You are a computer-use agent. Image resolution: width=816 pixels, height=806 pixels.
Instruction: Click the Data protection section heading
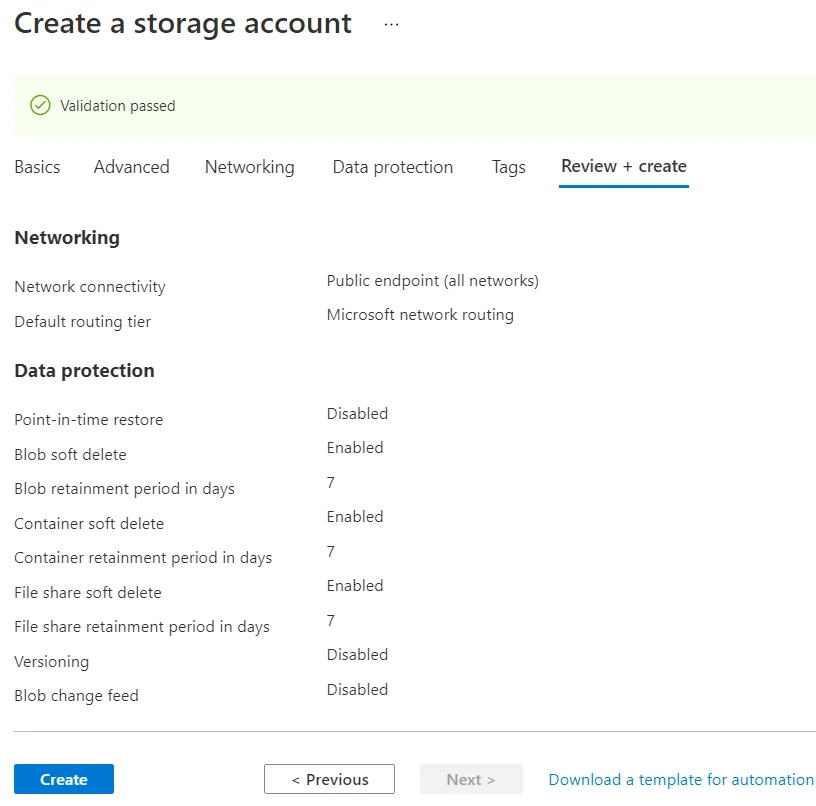(x=84, y=370)
